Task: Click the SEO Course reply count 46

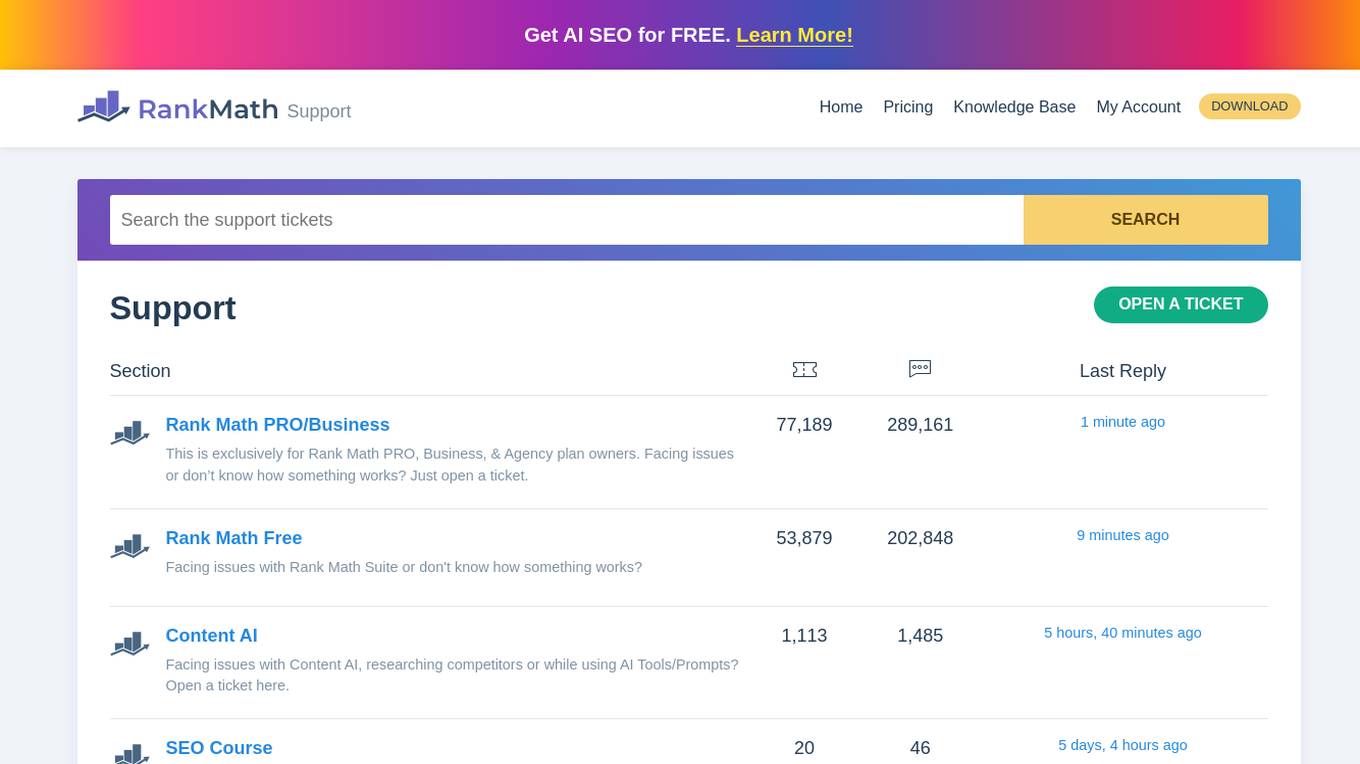Action: tap(920, 748)
